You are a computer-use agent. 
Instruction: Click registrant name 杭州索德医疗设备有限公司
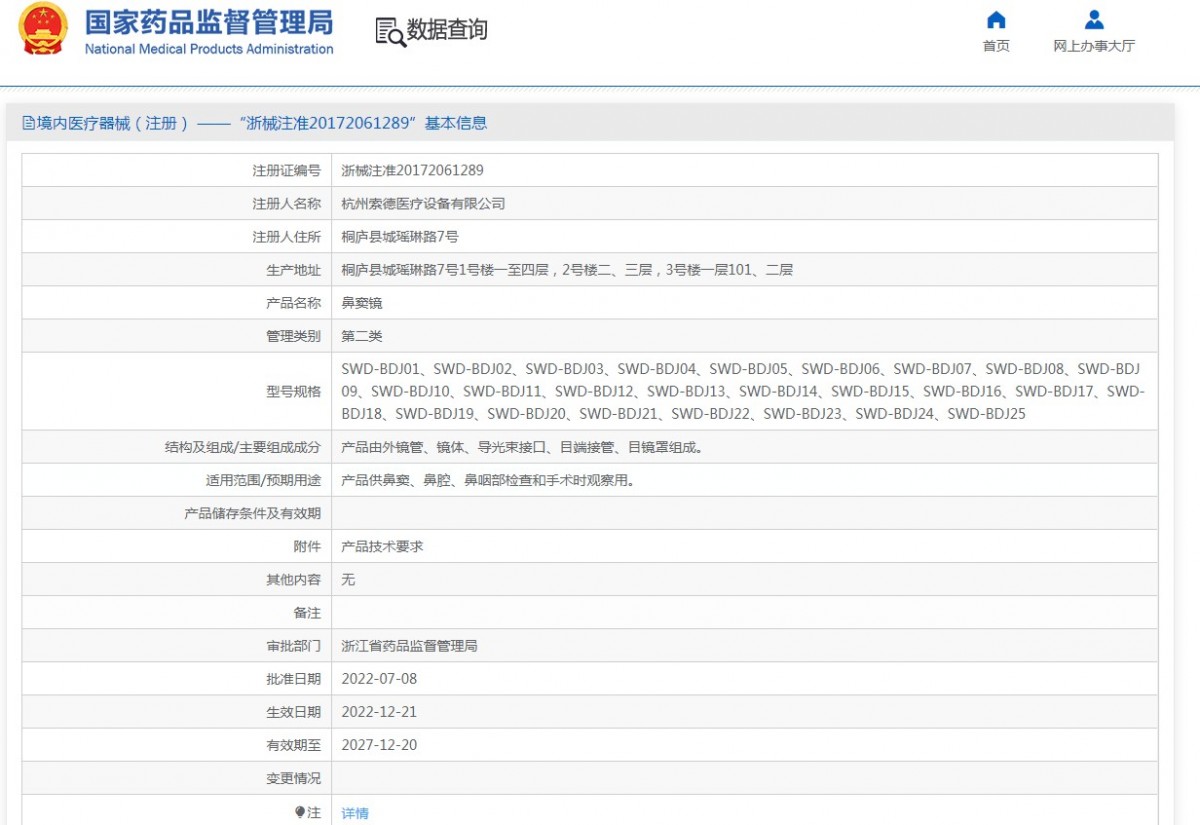423,204
